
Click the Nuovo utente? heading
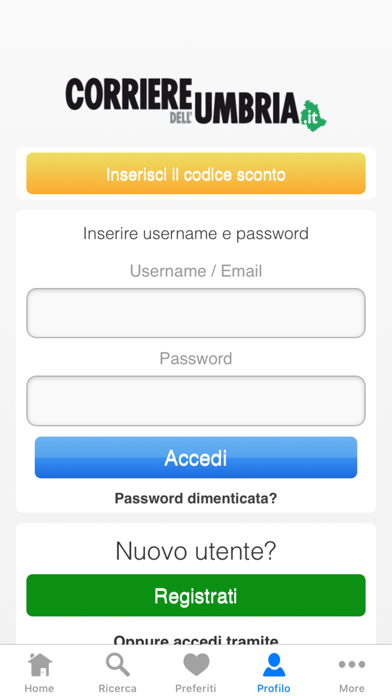point(196,551)
